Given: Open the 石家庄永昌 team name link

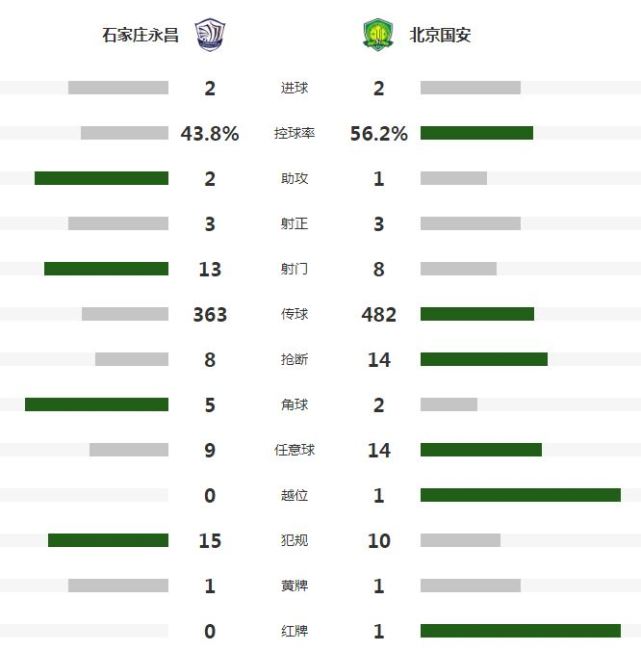Looking at the screenshot, I should pyautogui.click(x=140, y=35).
